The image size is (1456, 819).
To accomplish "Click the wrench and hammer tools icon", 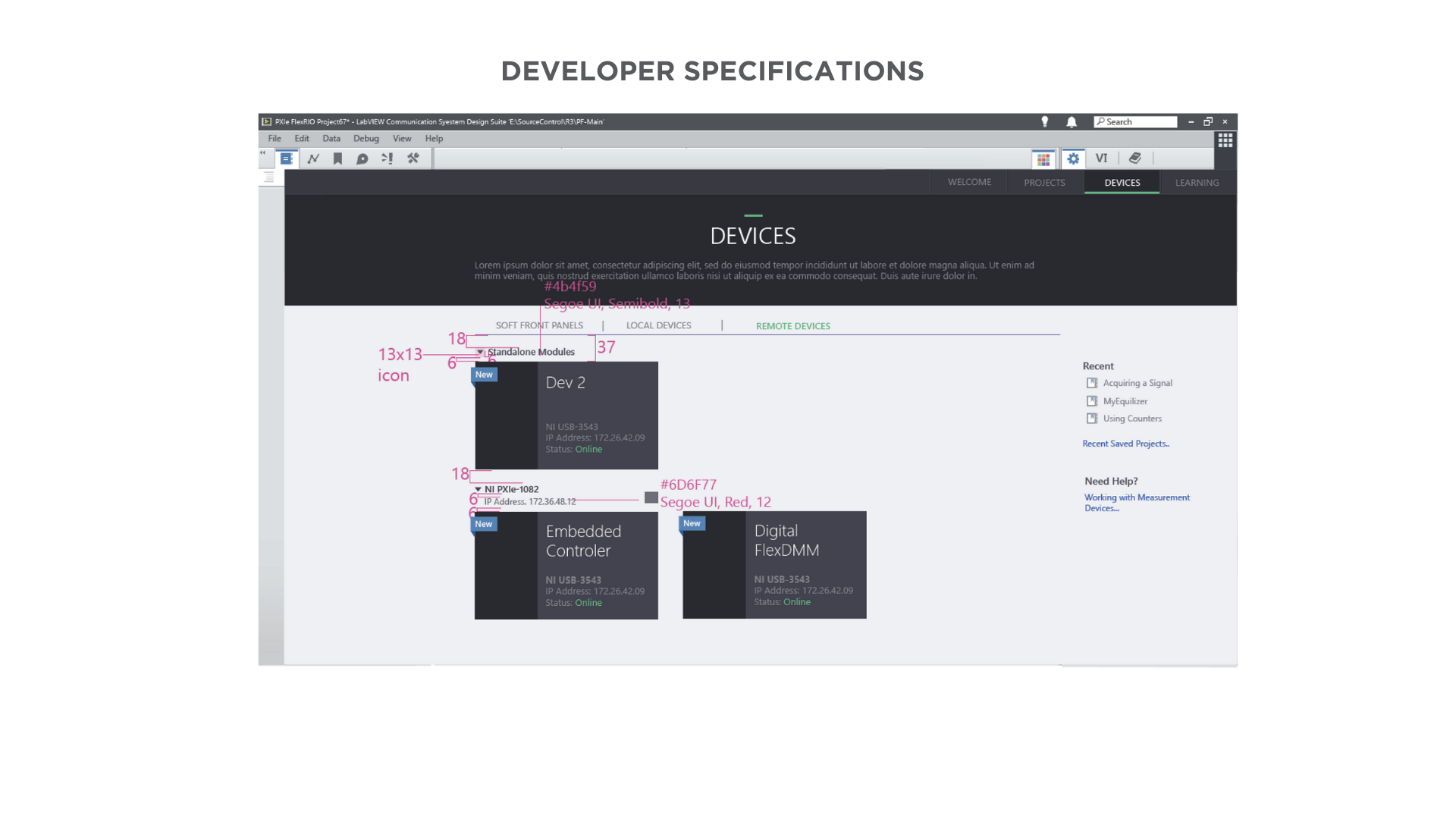I will pos(413,158).
